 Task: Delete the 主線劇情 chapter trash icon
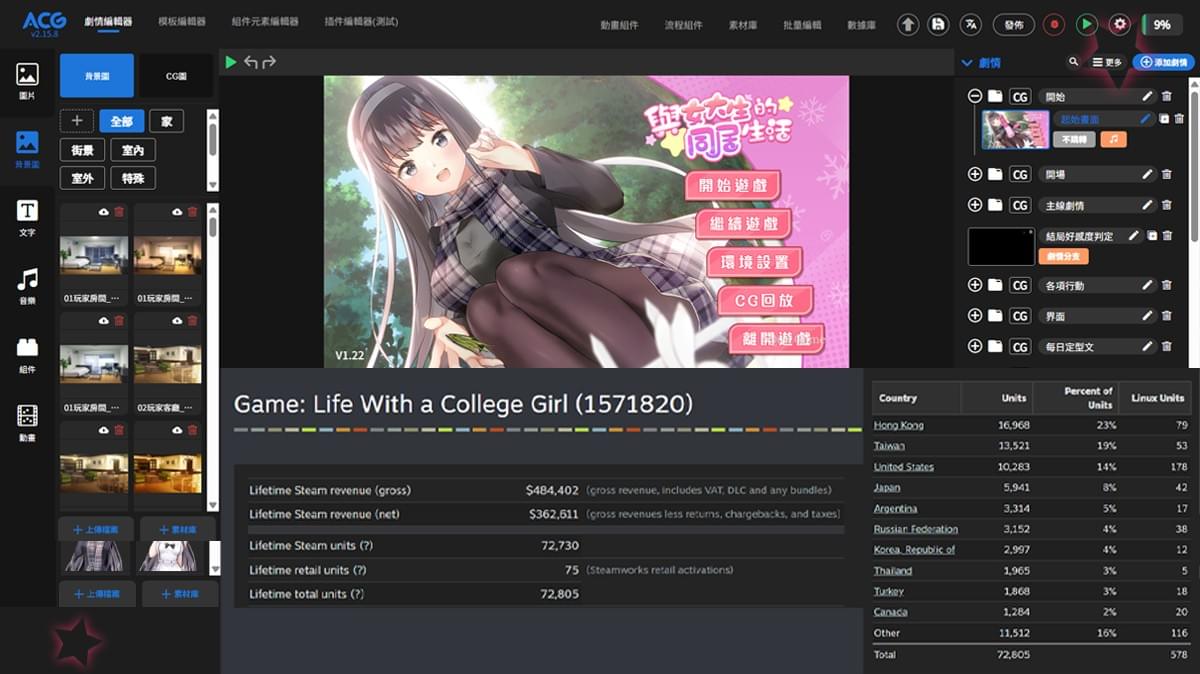pos(1166,205)
